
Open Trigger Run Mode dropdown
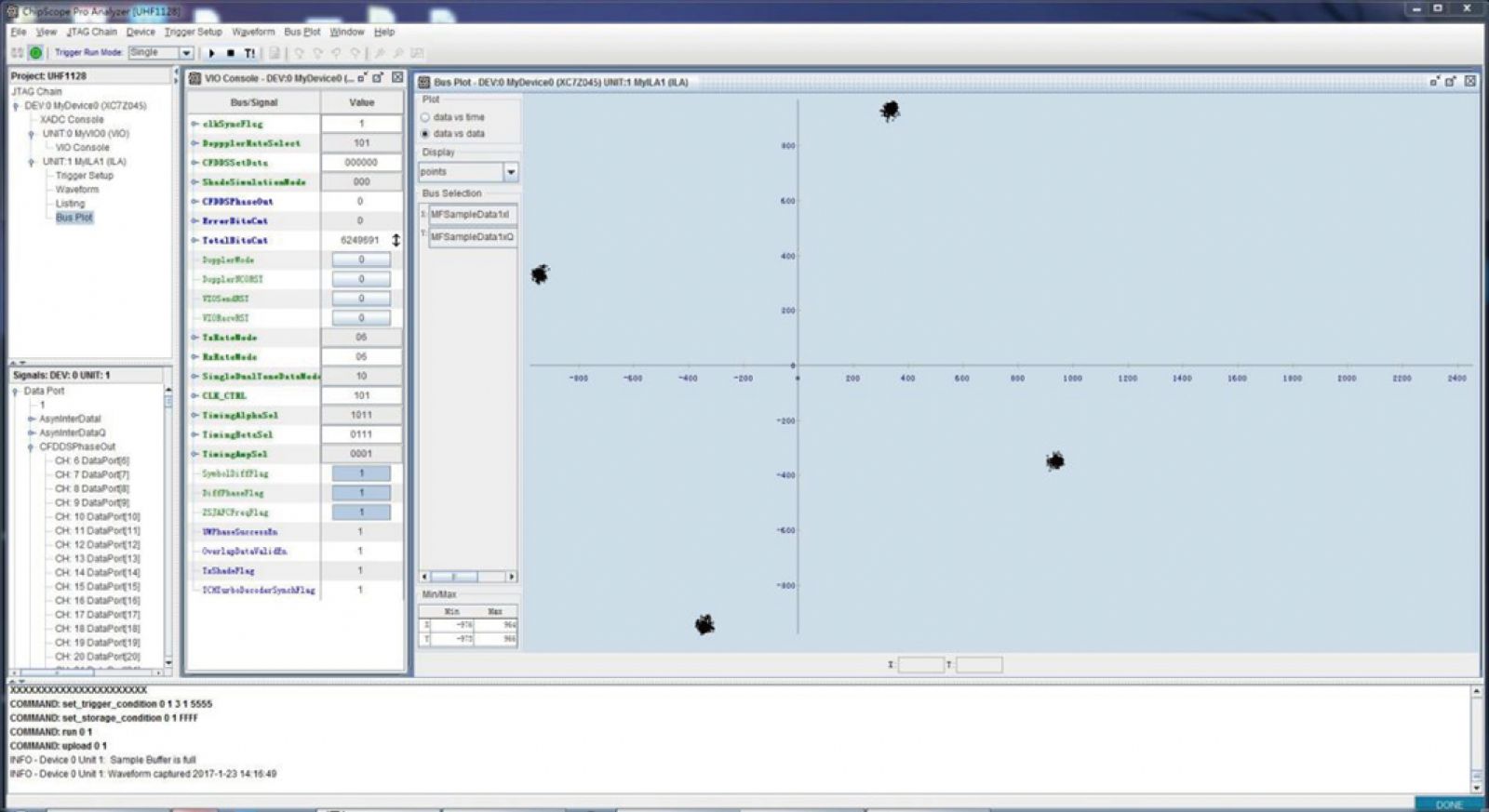coord(186,53)
